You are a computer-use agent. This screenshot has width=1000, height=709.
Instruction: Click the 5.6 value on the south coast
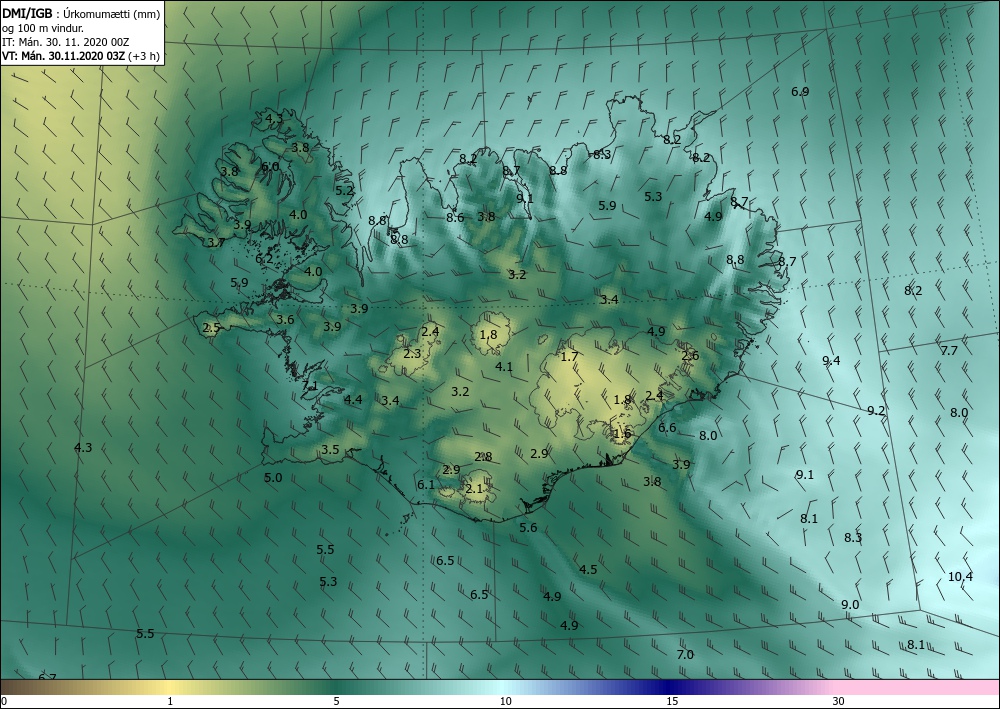(x=528, y=527)
